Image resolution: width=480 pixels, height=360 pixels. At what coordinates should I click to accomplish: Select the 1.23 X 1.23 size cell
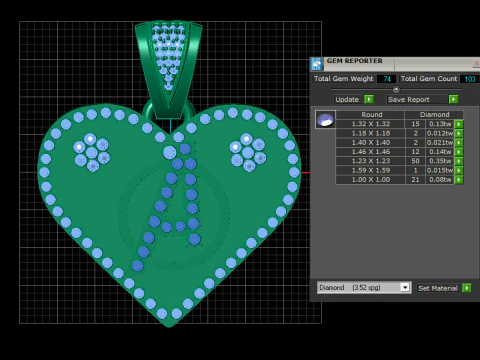pyautogui.click(x=370, y=161)
